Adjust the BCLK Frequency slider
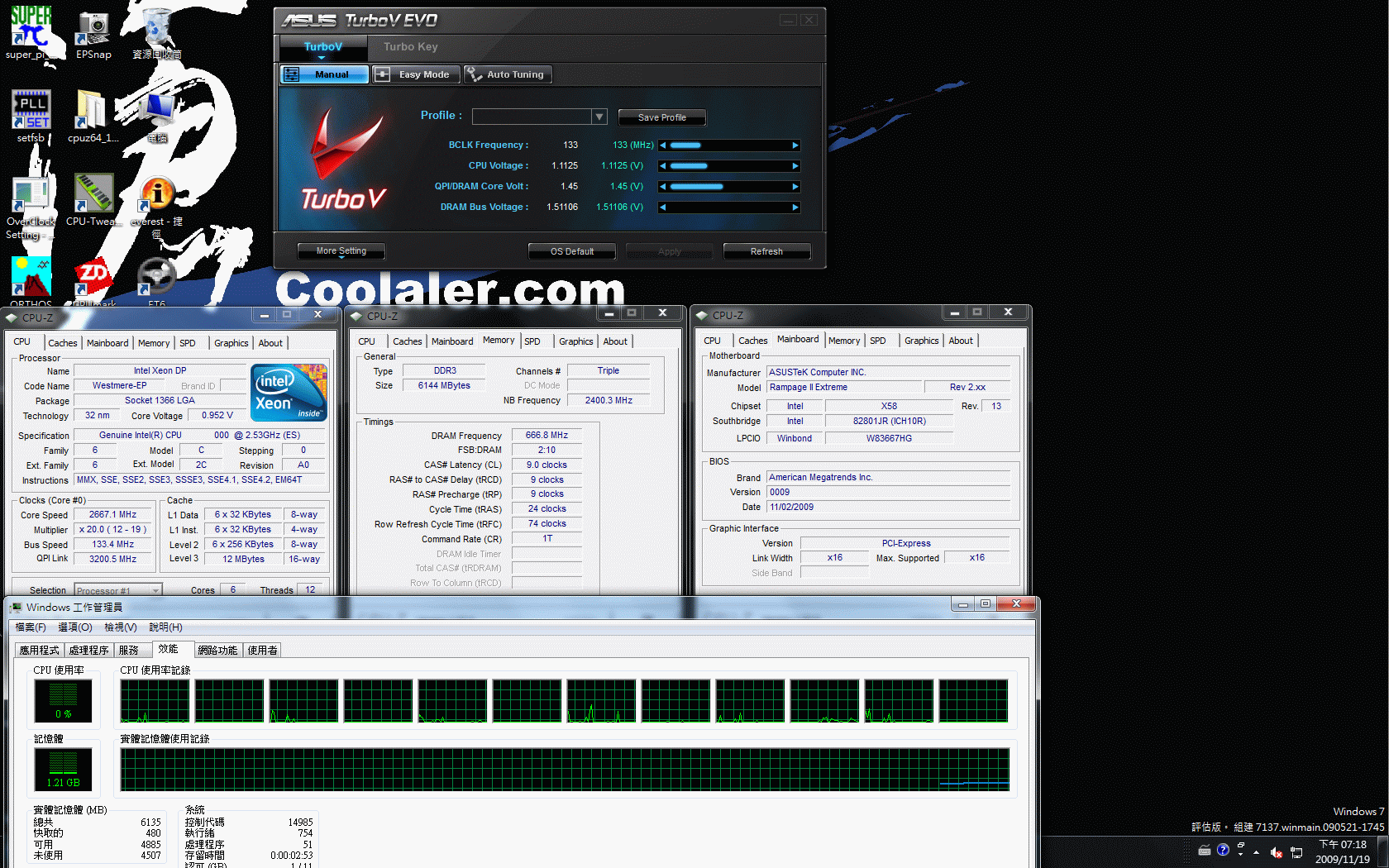1389x868 pixels. (729, 145)
